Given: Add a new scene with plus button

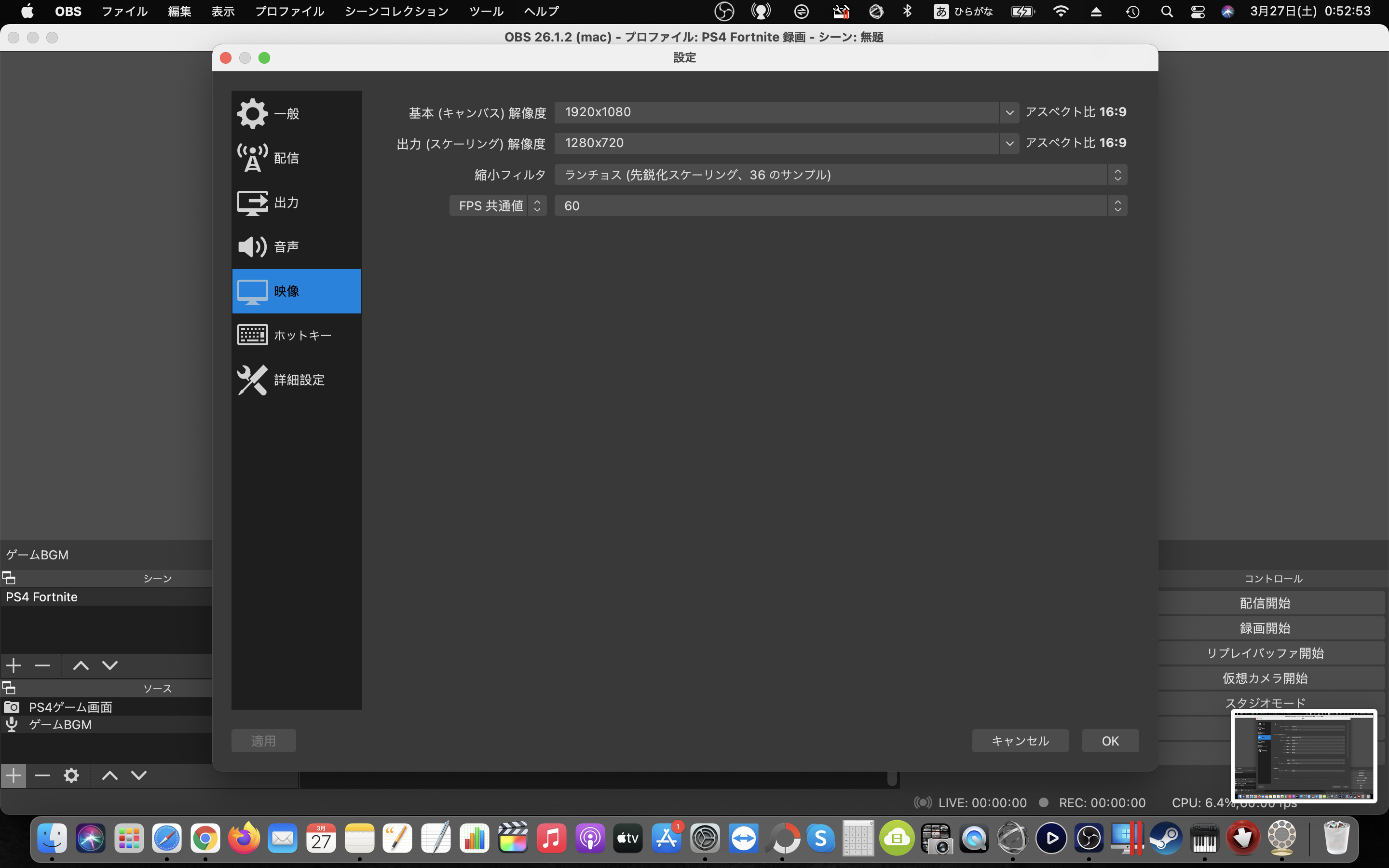Looking at the screenshot, I should 13,665.
